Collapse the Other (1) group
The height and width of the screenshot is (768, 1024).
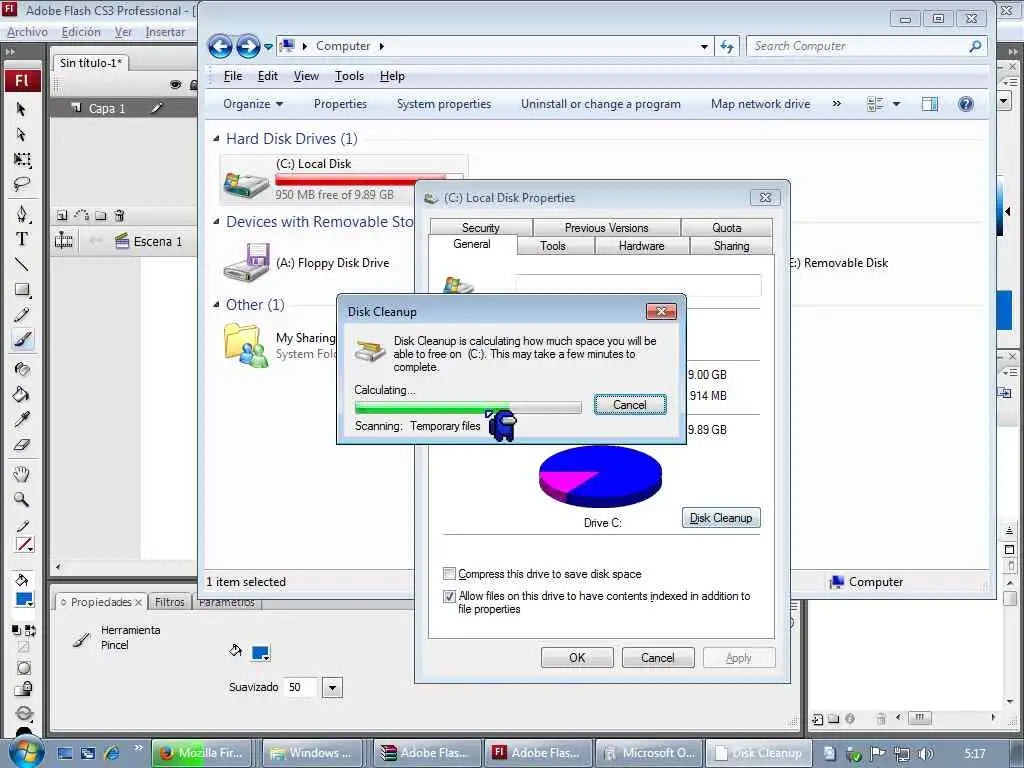(x=216, y=304)
